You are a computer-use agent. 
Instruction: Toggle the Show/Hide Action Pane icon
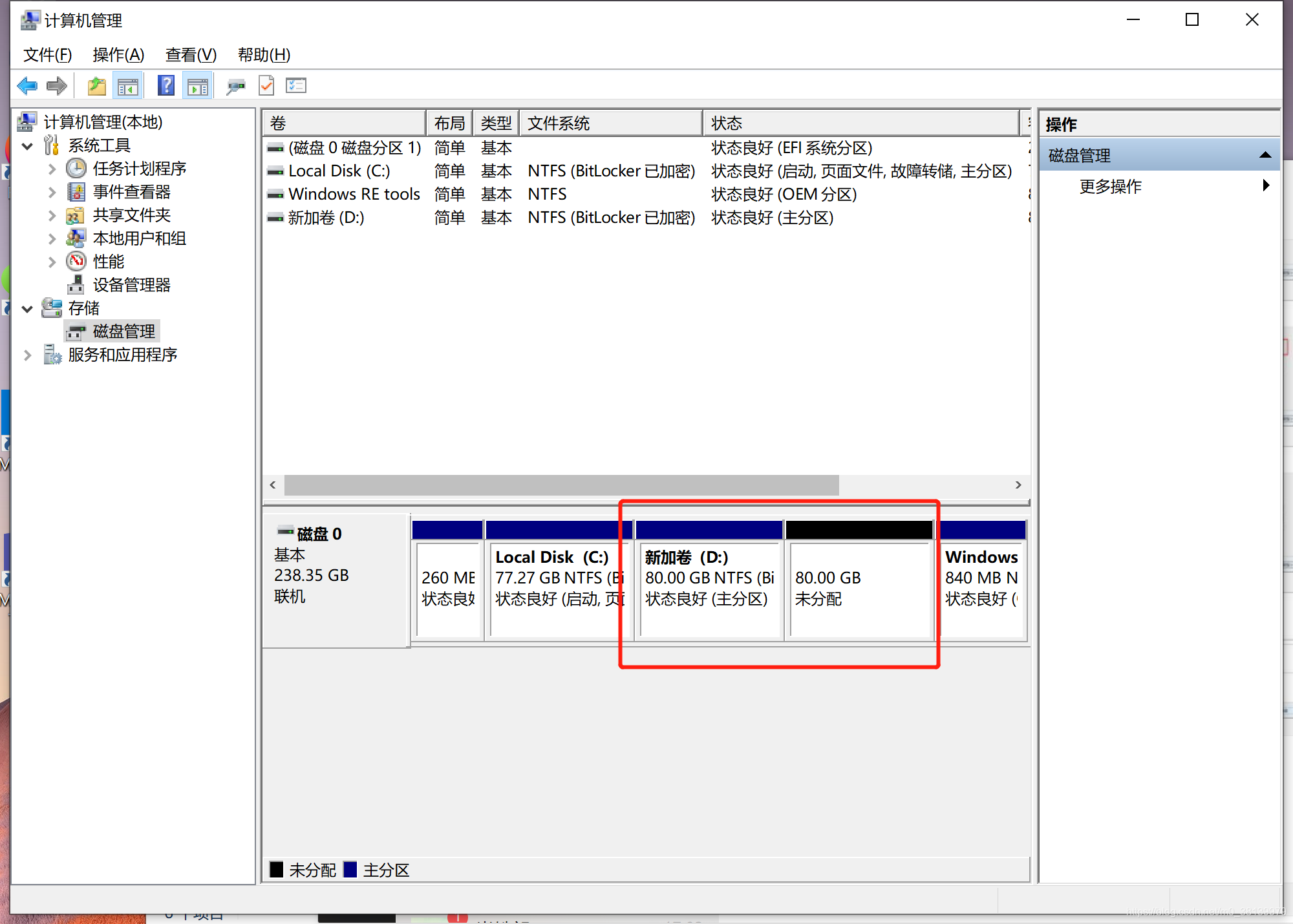tap(198, 85)
